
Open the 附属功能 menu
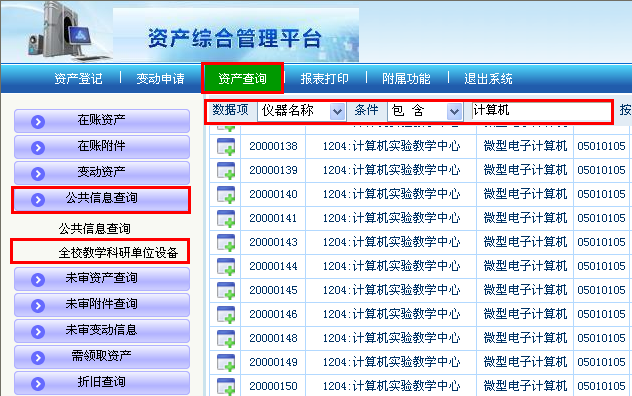[406, 79]
